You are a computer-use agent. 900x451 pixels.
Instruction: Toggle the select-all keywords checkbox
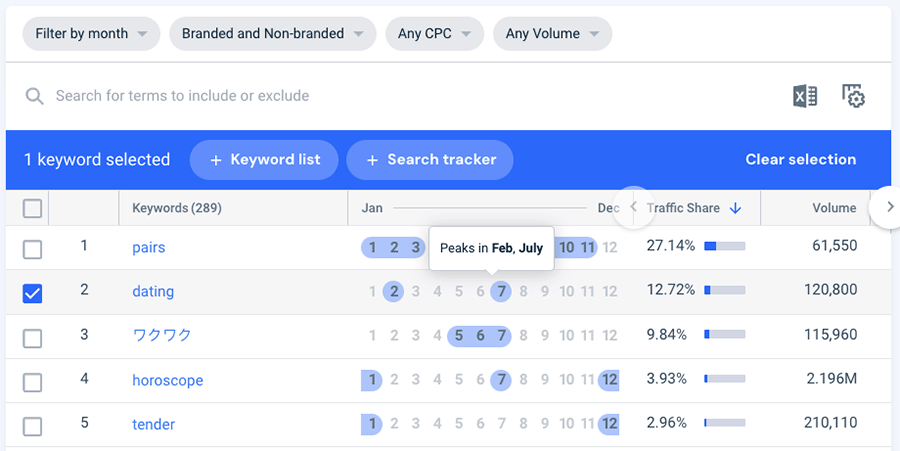click(32, 208)
